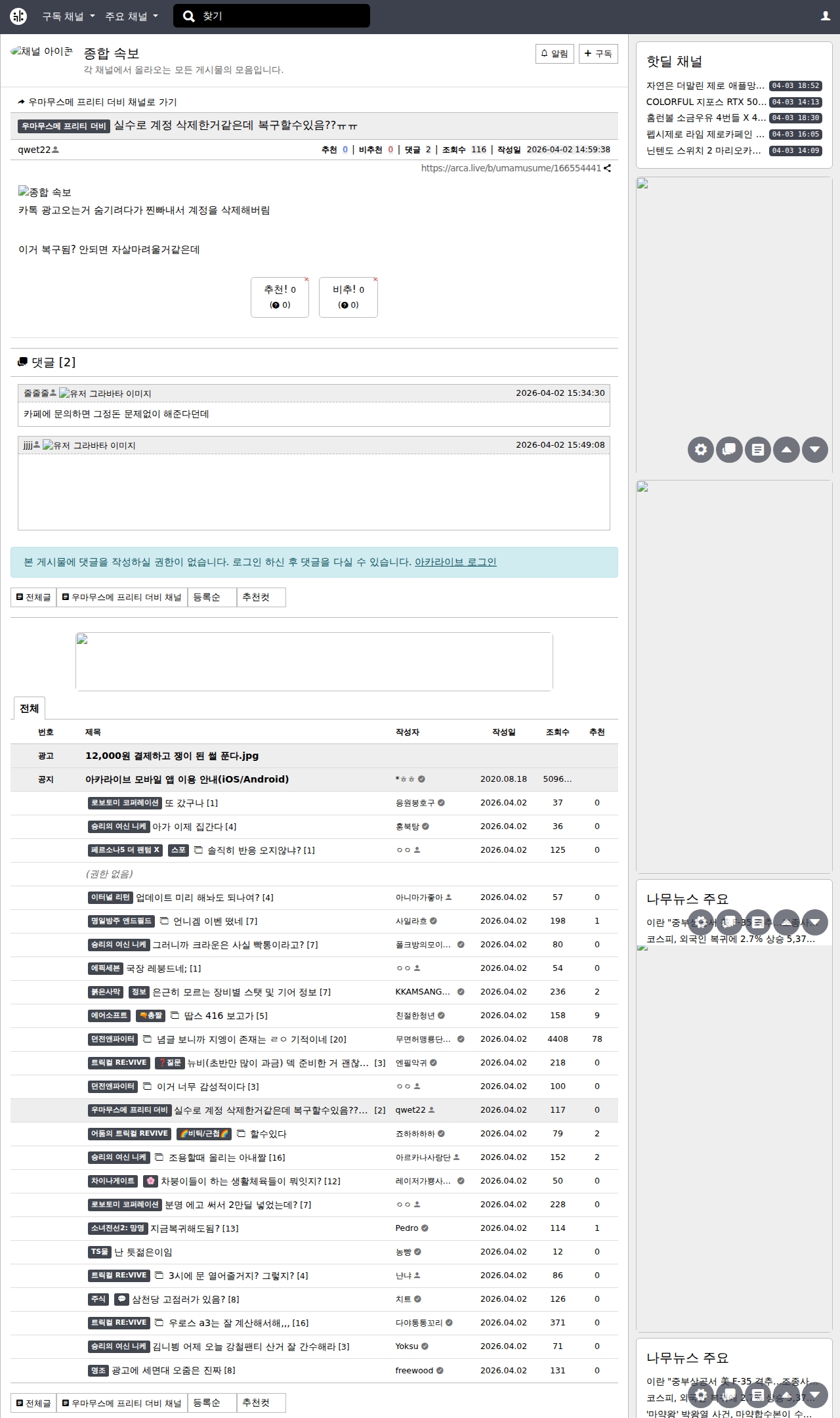Open the 핫딜 채널 heading
Viewport: 840px width, 1418px height.
pyautogui.click(x=674, y=61)
